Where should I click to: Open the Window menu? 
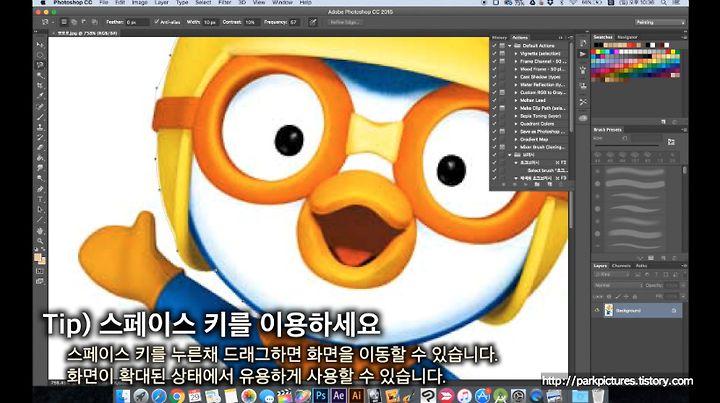pyautogui.click(x=282, y=2)
